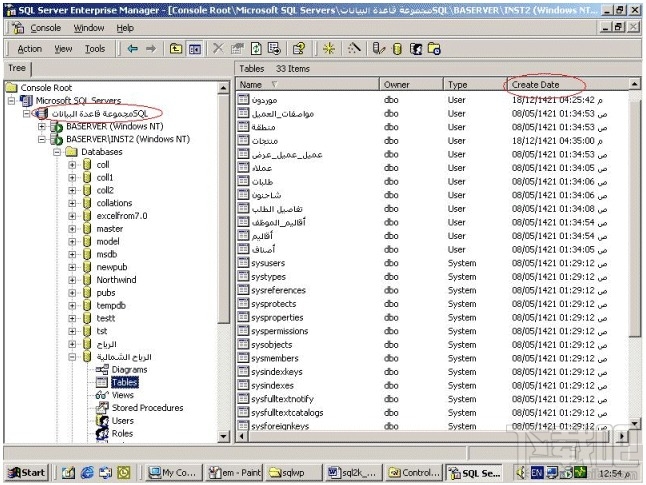Open the View menu

pos(63,49)
